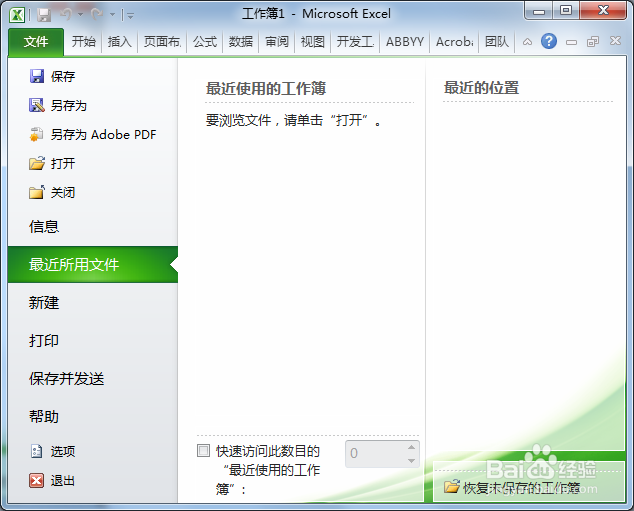
Task: Open the redo history dropdown arrow
Action: point(112,15)
